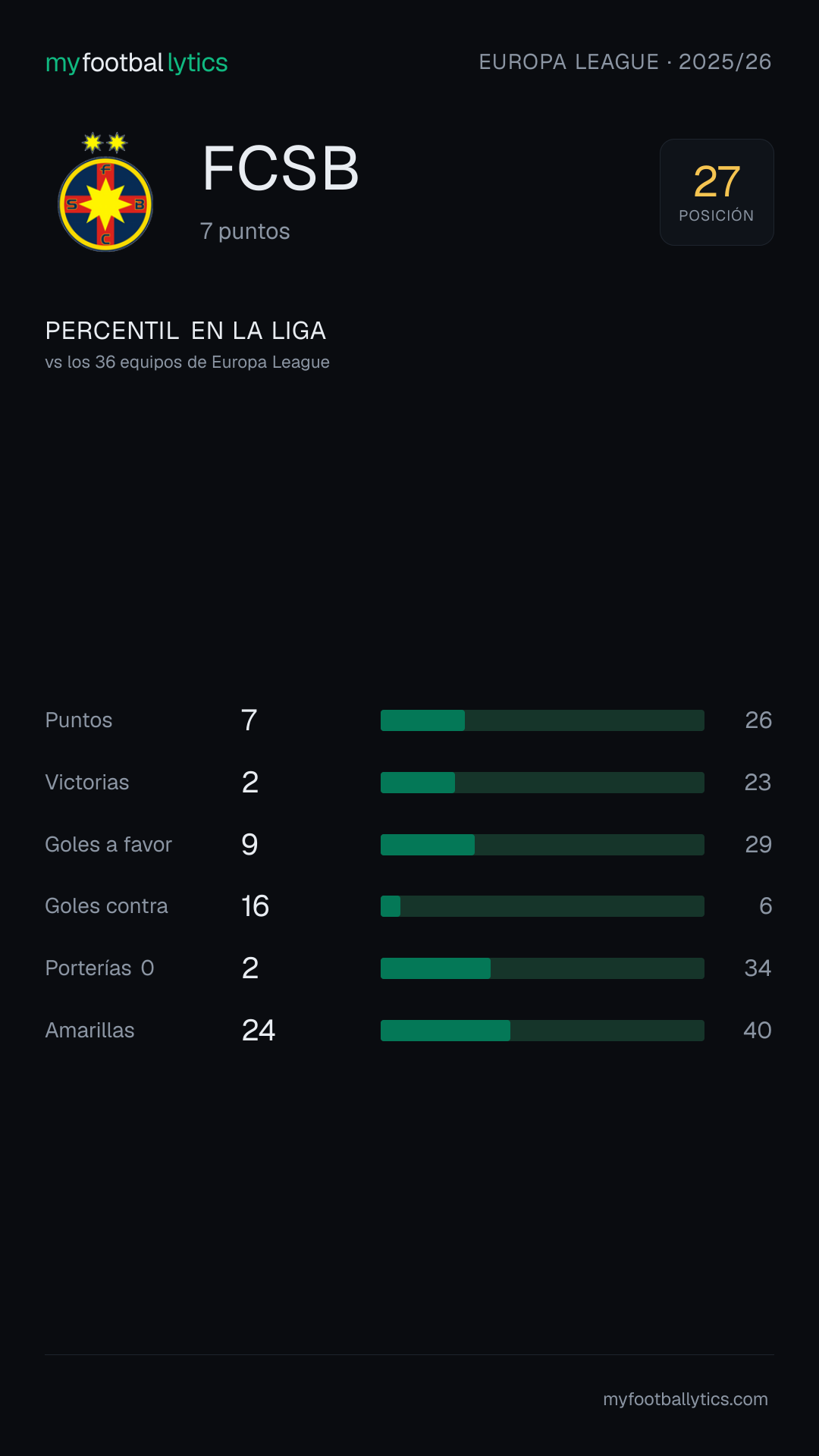Image resolution: width=819 pixels, height=1456 pixels.
Task: Click the Victorias value 2
Action: (x=250, y=783)
